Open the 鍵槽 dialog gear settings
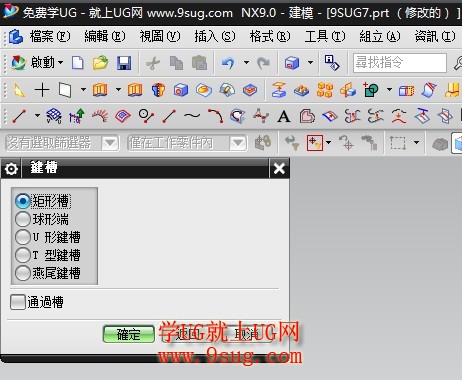 point(11,169)
